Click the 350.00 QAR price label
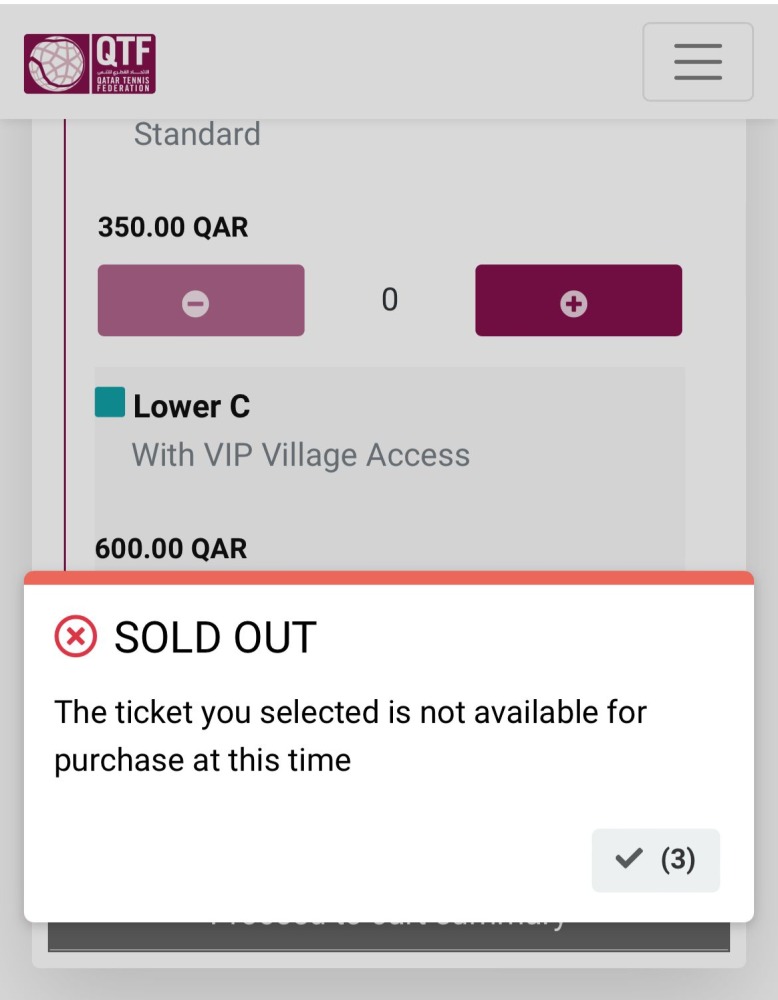Screen dimensions: 778x1000 173,227
